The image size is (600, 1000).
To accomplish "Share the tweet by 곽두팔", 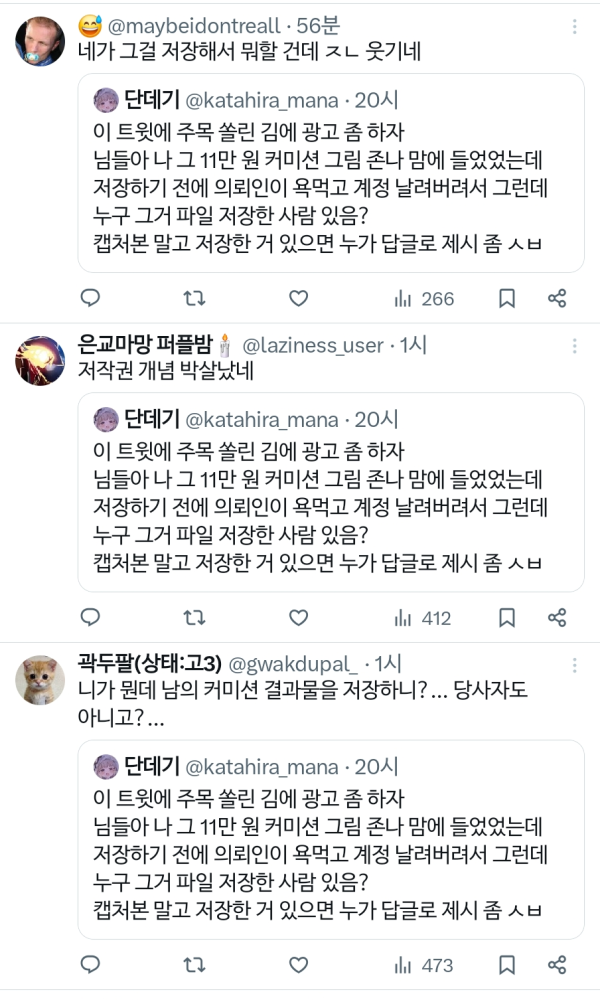I will click(x=557, y=964).
